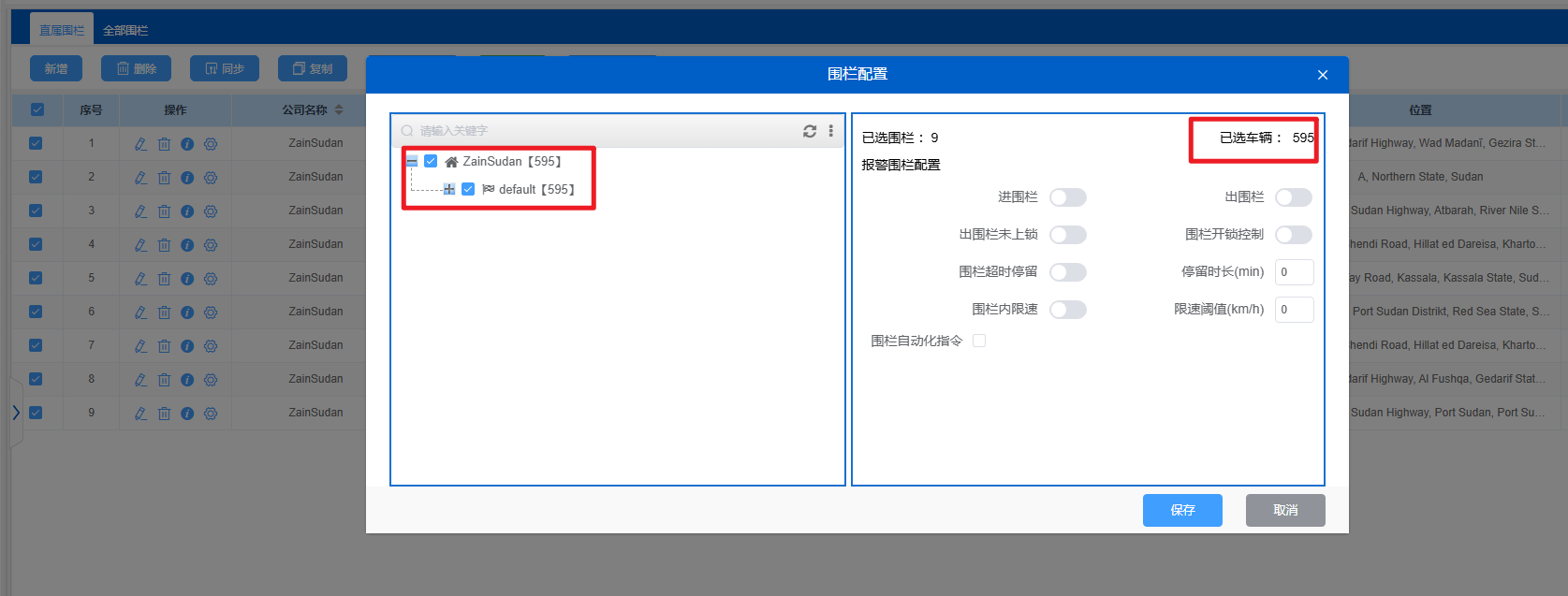This screenshot has height=596, width=1568.
Task: Select the 直属围栏 tab
Action: point(62,31)
